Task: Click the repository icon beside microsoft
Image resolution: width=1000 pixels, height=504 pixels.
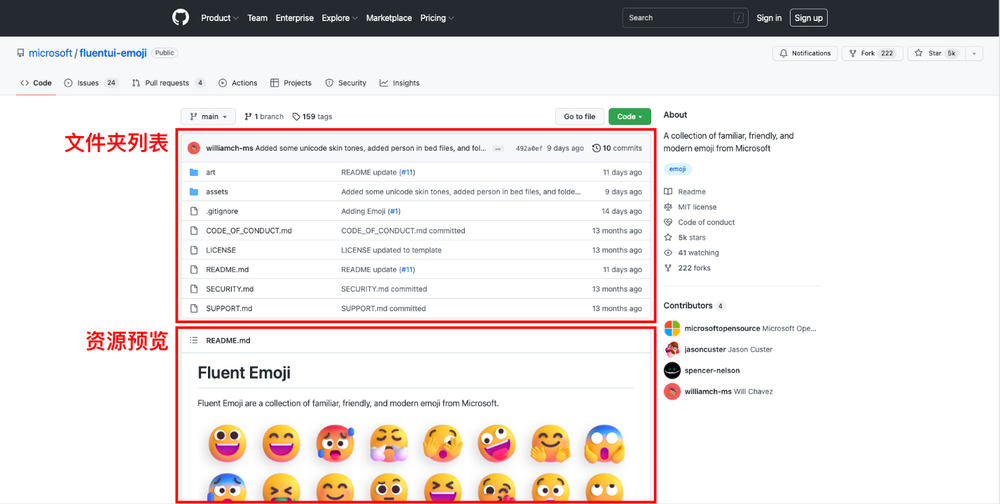Action: click(x=20, y=53)
